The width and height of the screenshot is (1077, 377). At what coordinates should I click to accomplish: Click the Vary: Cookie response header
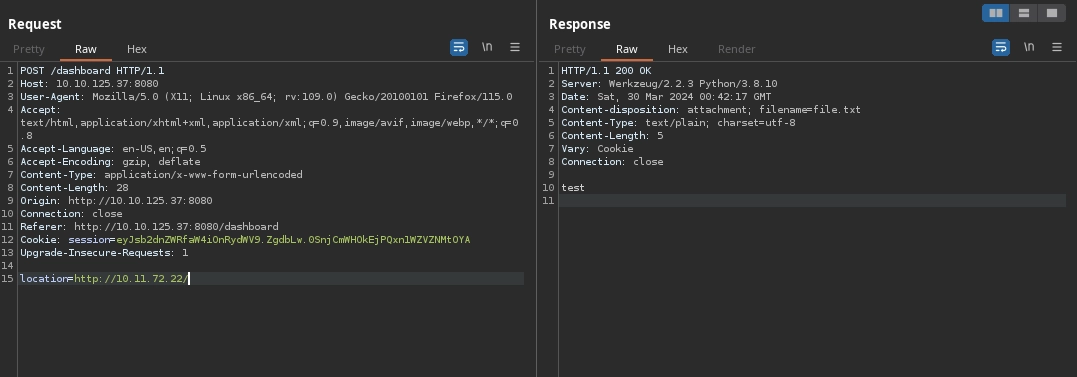[598, 149]
